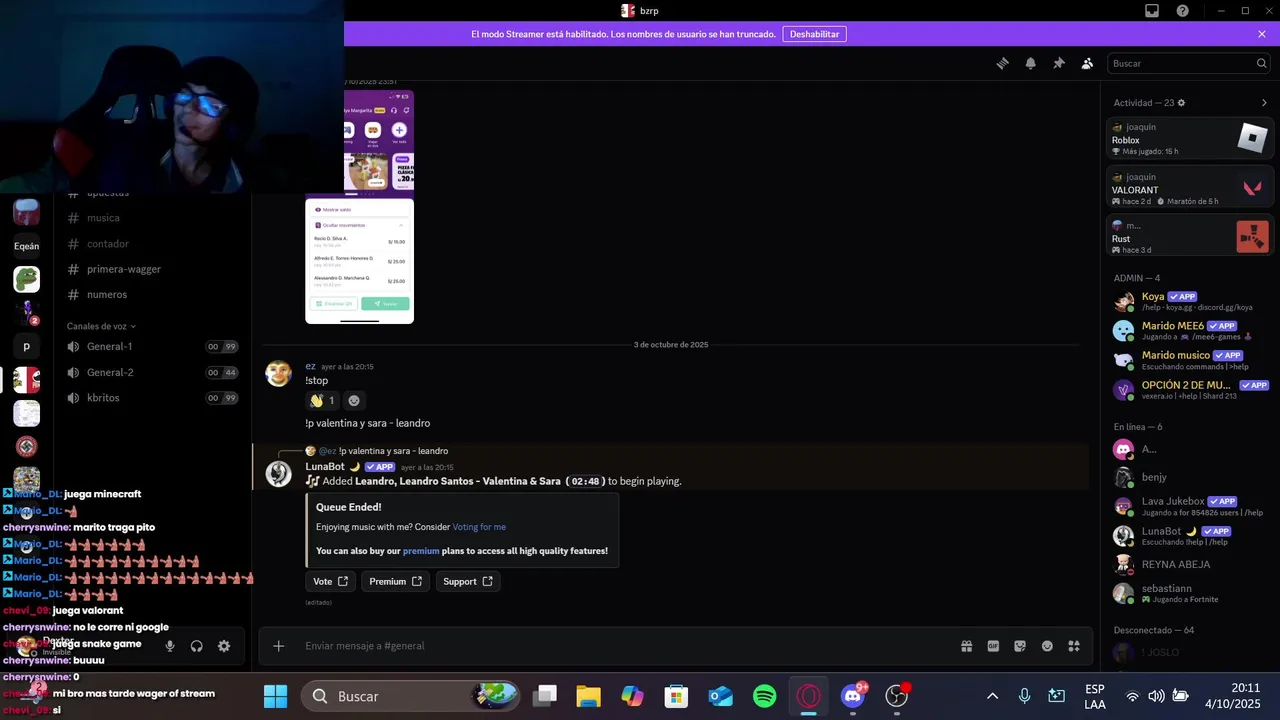The width and height of the screenshot is (1280, 720).
Task: Open File Explorer from the taskbar
Action: point(588,696)
